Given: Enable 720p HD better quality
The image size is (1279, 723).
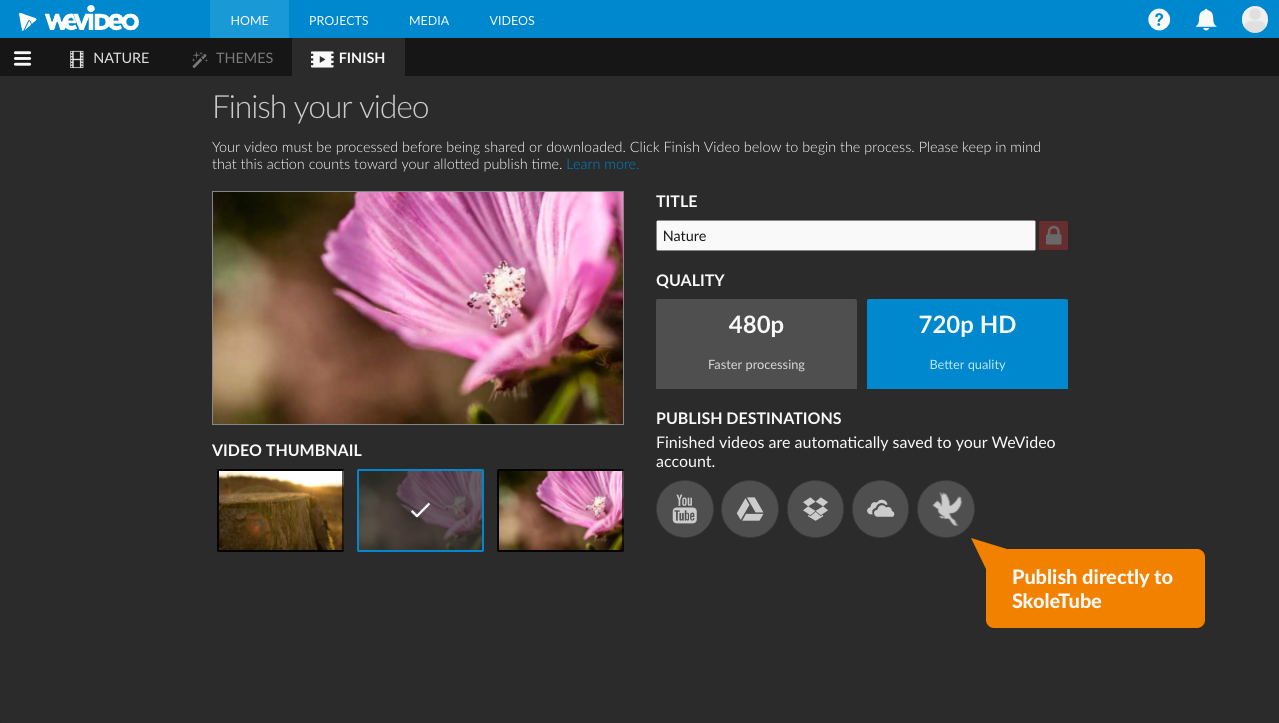Looking at the screenshot, I should click(966, 343).
